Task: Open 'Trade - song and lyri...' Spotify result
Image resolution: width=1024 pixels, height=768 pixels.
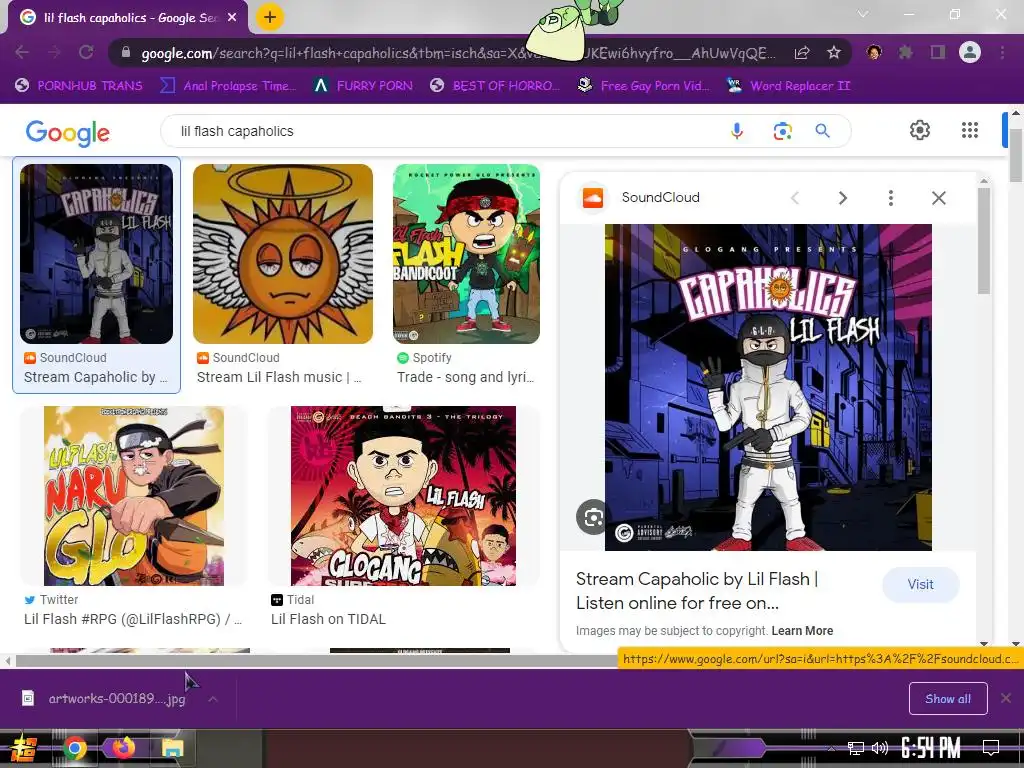Action: pos(466,377)
